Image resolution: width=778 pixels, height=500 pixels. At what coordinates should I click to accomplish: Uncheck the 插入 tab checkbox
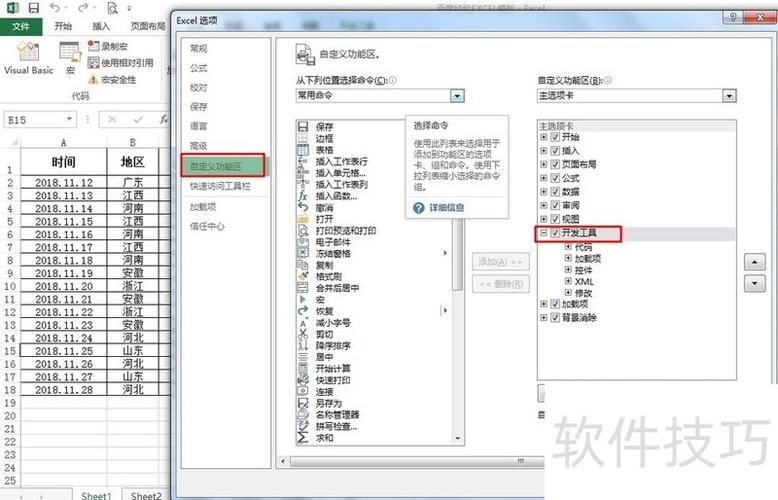(555, 150)
